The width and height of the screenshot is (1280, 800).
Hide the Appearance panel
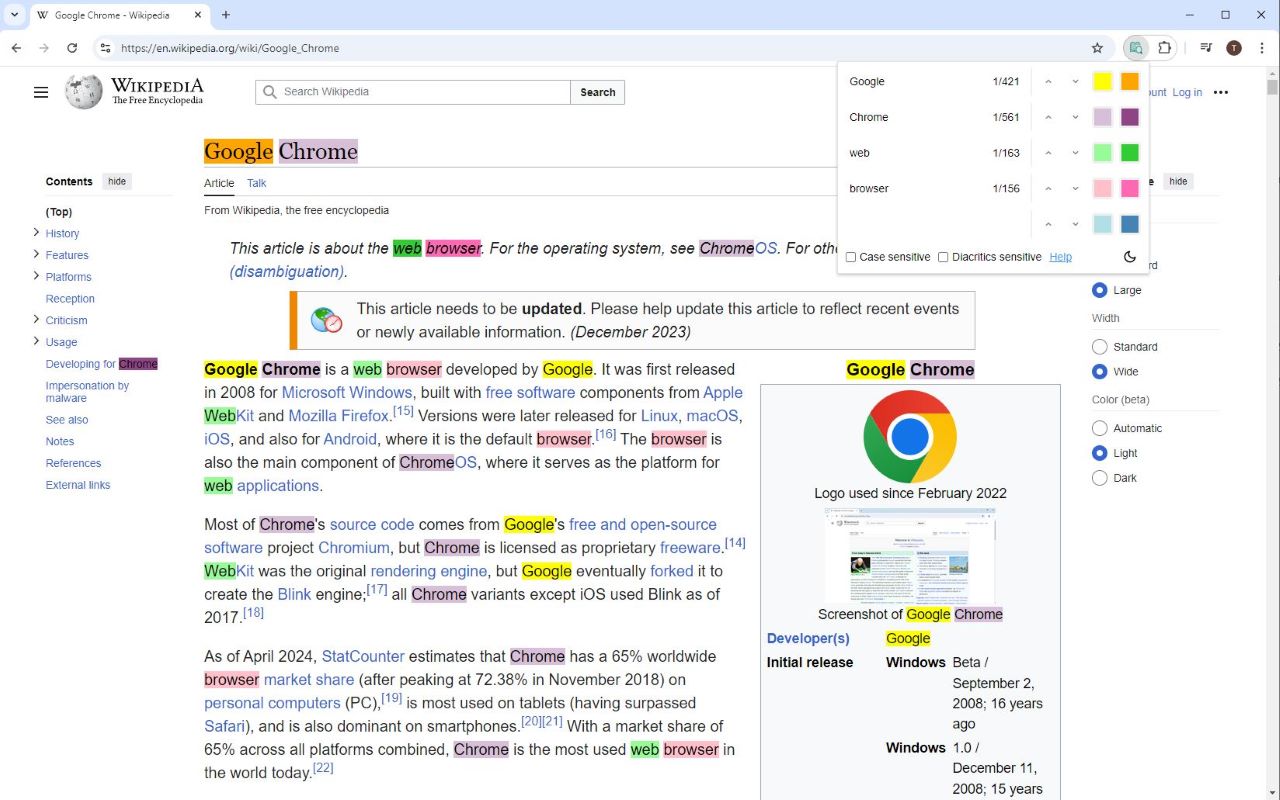pos(1178,182)
